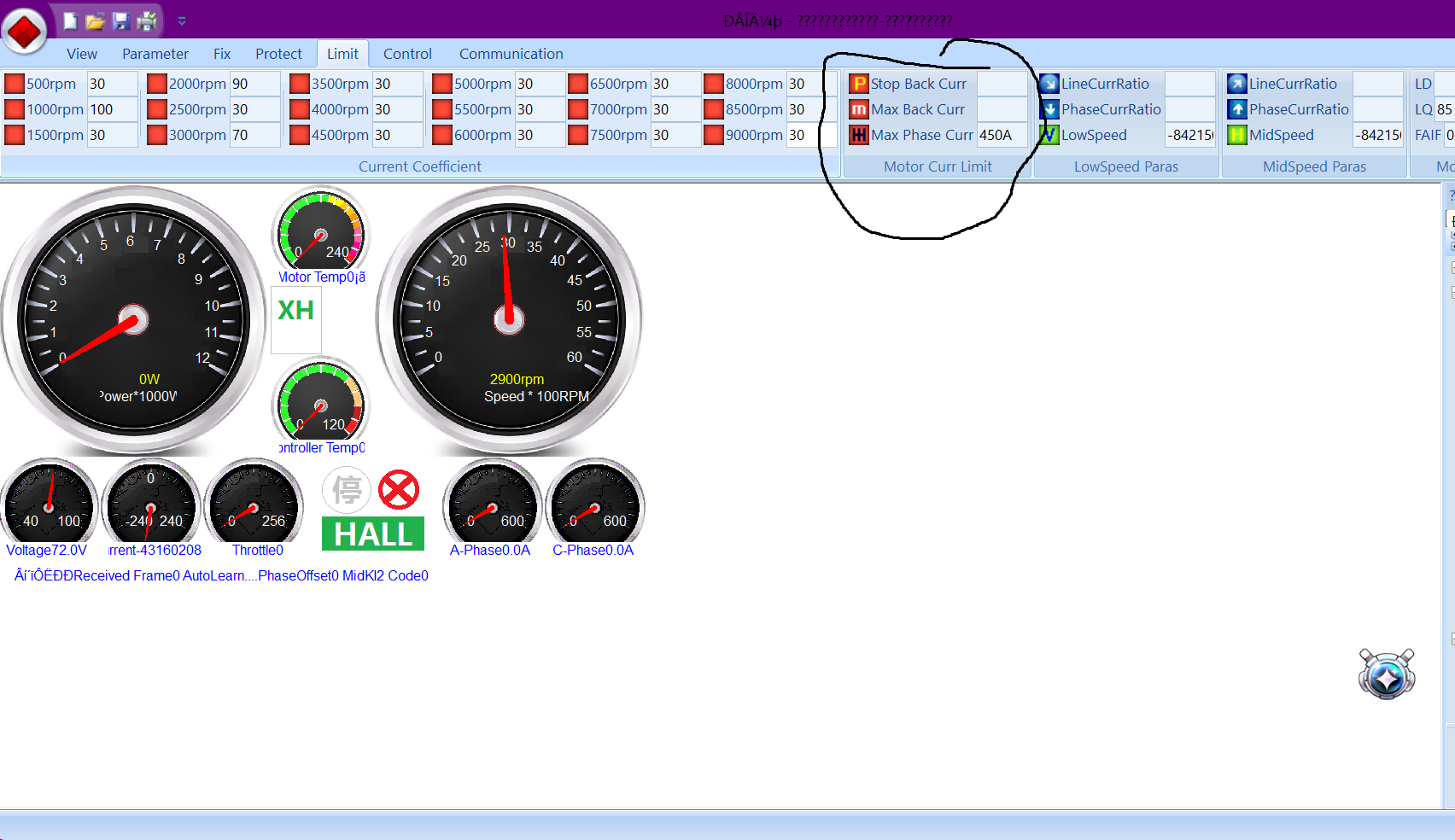Open the Parameter ribbon tab

pyautogui.click(x=155, y=54)
